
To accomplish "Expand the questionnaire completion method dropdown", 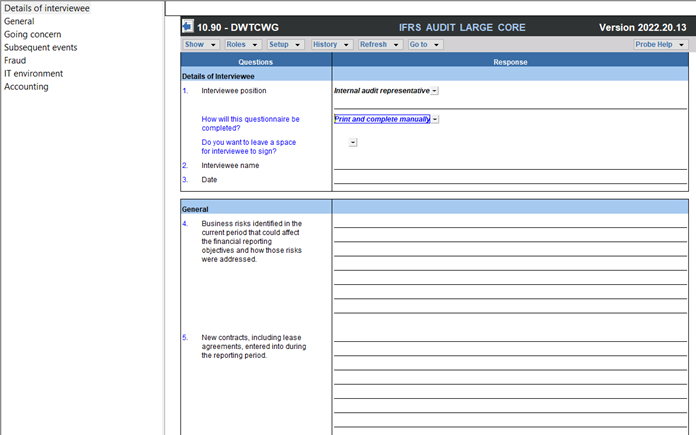I will coord(435,119).
